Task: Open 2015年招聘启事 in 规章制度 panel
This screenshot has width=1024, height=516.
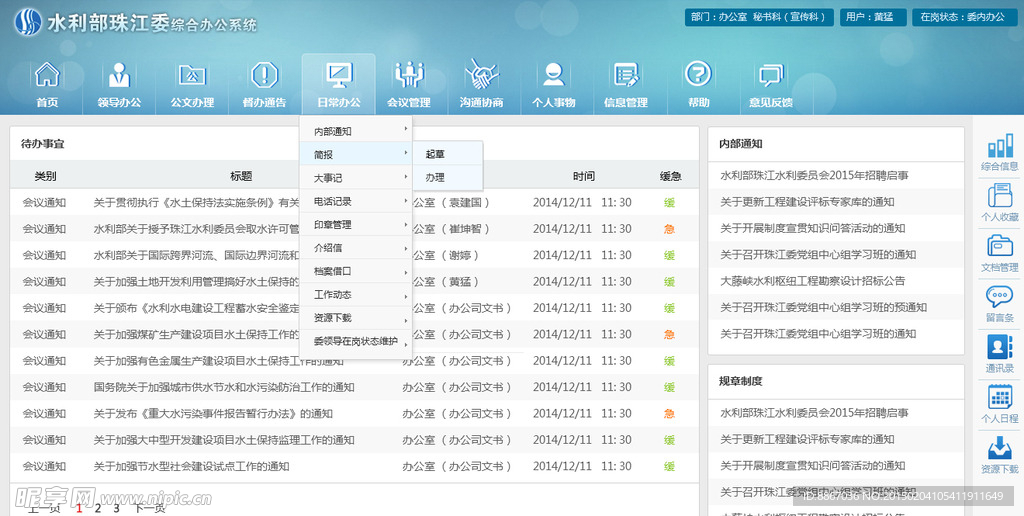Action: [814, 413]
